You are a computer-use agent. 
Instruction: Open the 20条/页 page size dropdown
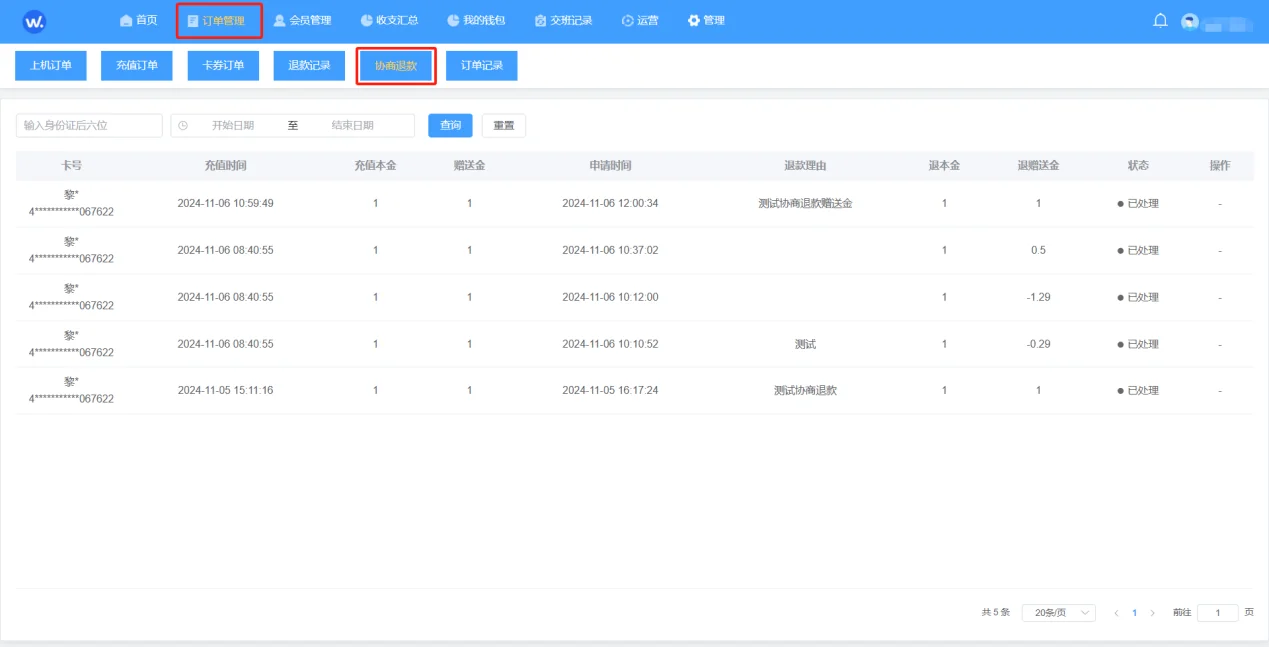(1058, 613)
